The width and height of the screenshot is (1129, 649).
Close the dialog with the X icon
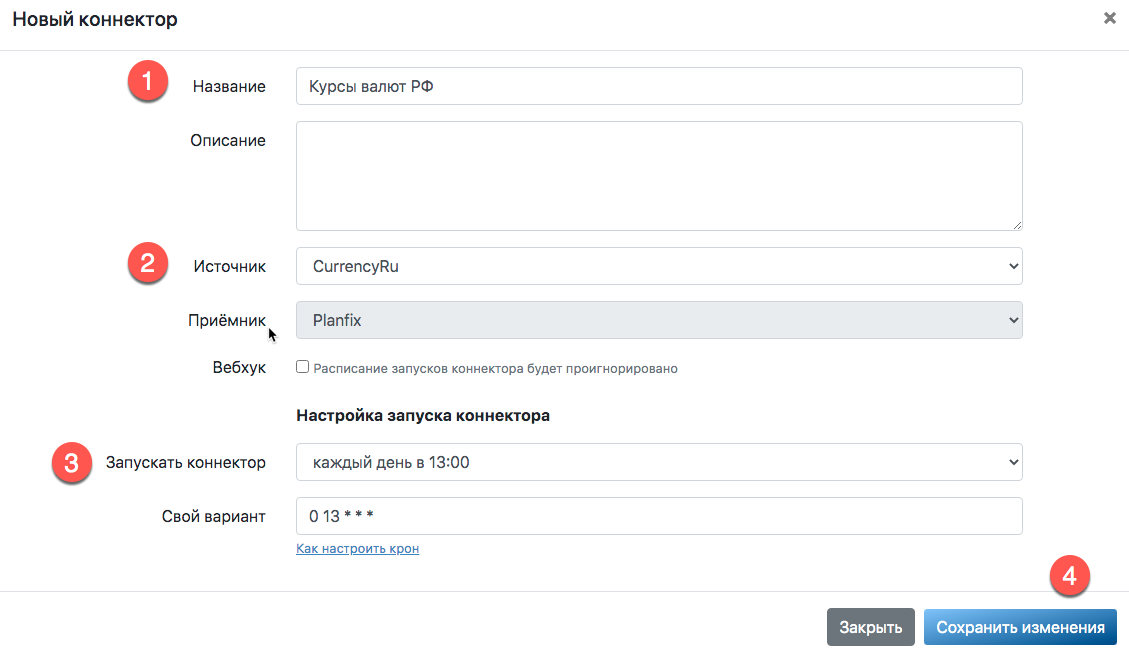[x=1109, y=18]
